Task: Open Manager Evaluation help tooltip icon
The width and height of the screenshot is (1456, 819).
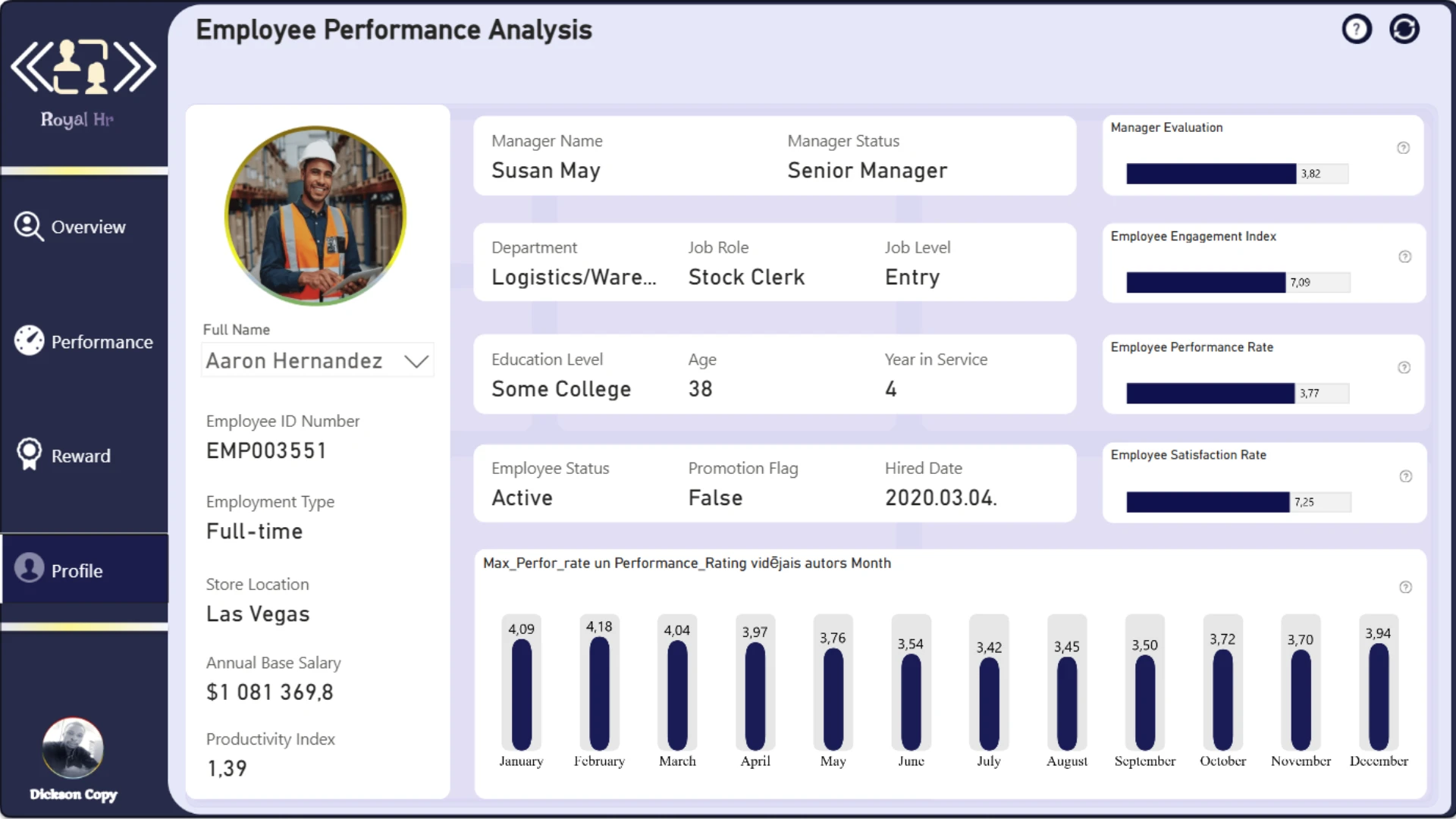Action: coord(1403,148)
